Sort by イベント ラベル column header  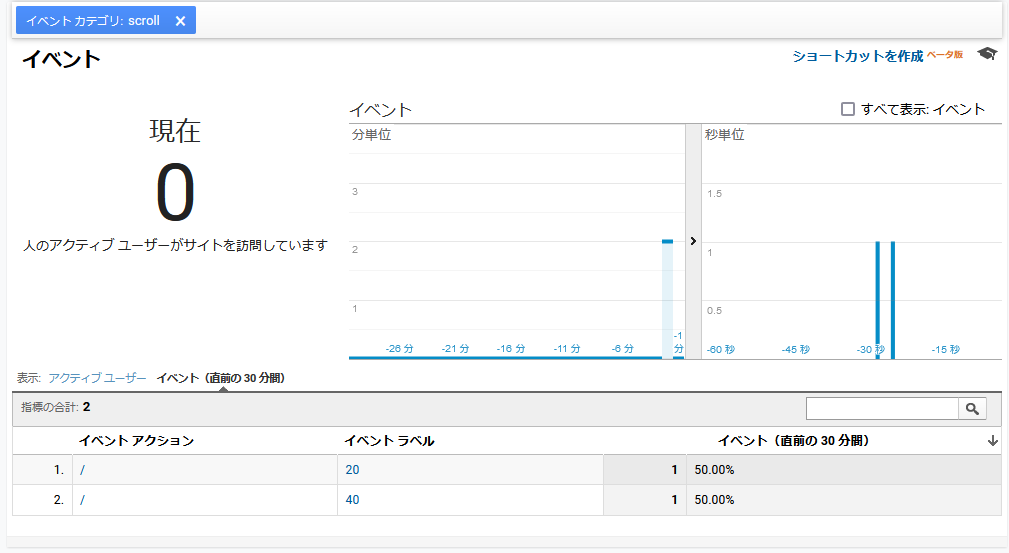tap(389, 441)
